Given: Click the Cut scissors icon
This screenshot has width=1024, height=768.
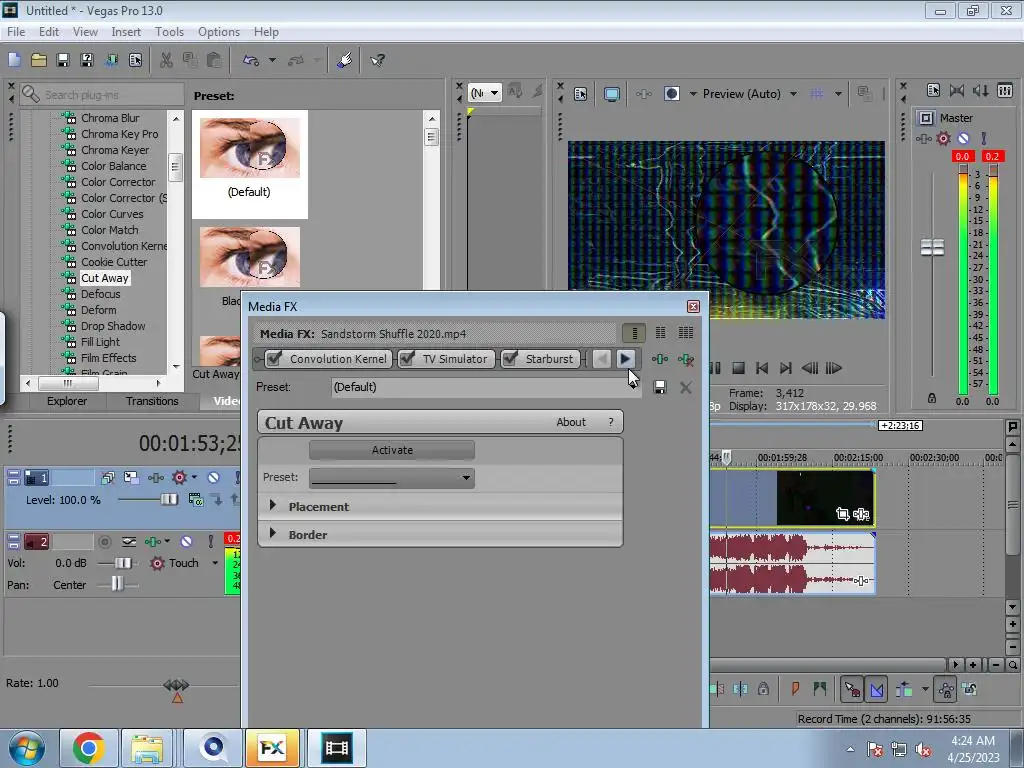Looking at the screenshot, I should 167,60.
